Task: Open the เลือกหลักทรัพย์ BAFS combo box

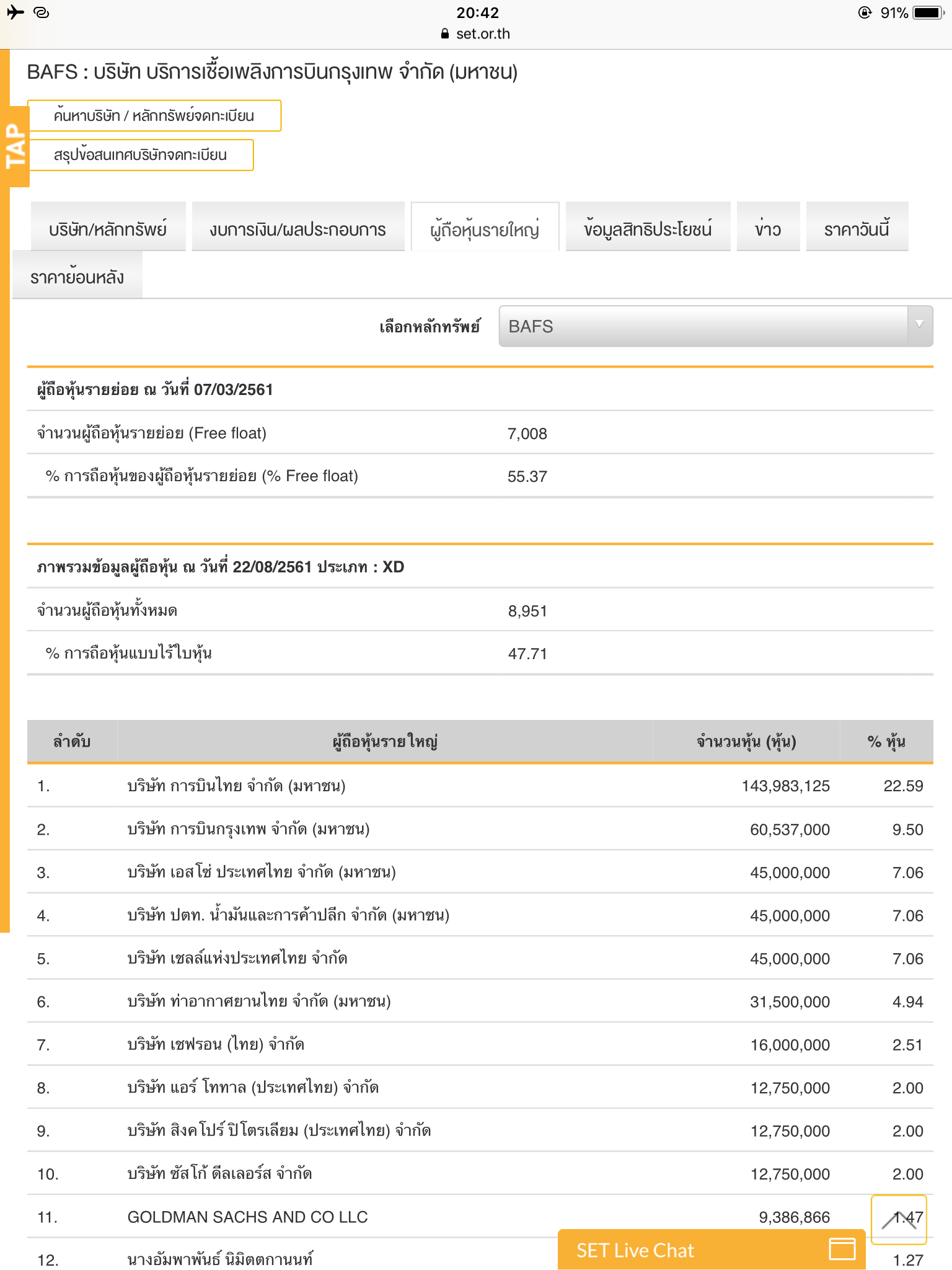Action: click(x=704, y=326)
